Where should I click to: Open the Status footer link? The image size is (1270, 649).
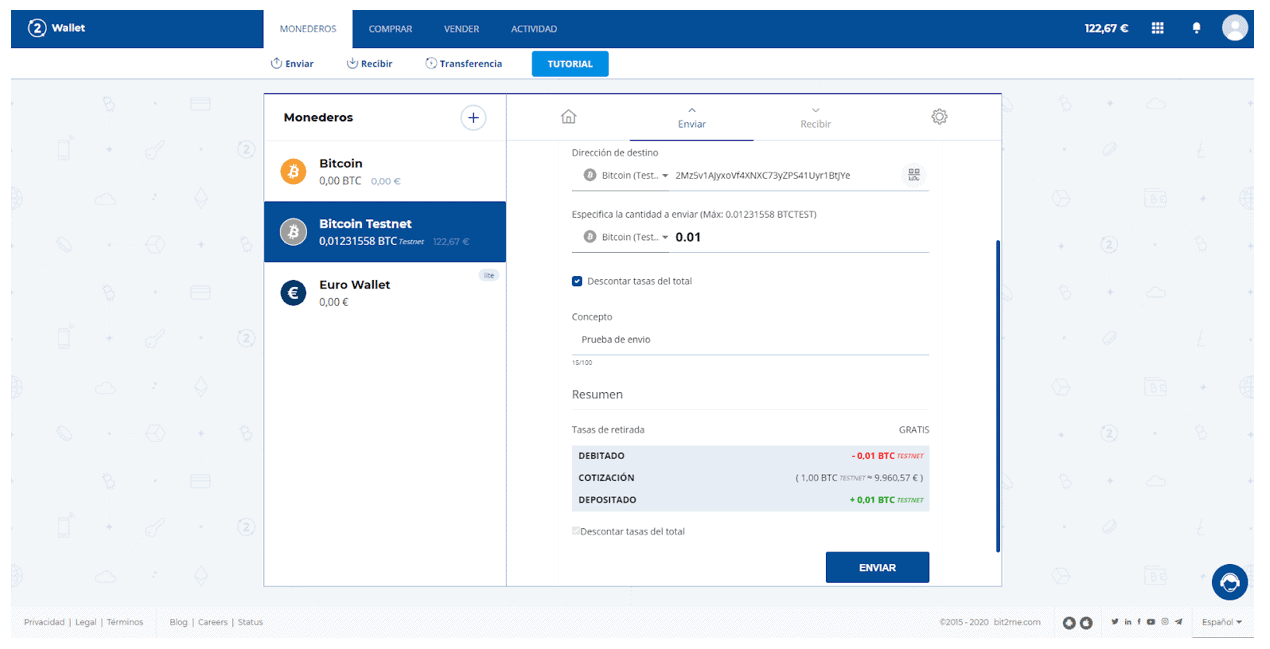click(x=250, y=622)
